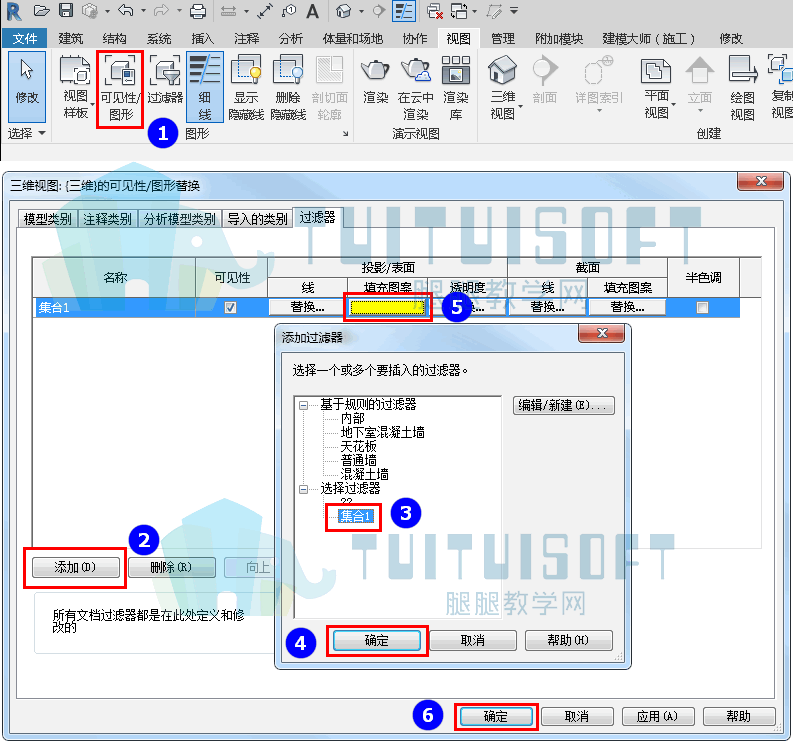Switch to the Model Categories (模型类别) tab
The width and height of the screenshot is (793, 743).
pos(48,219)
